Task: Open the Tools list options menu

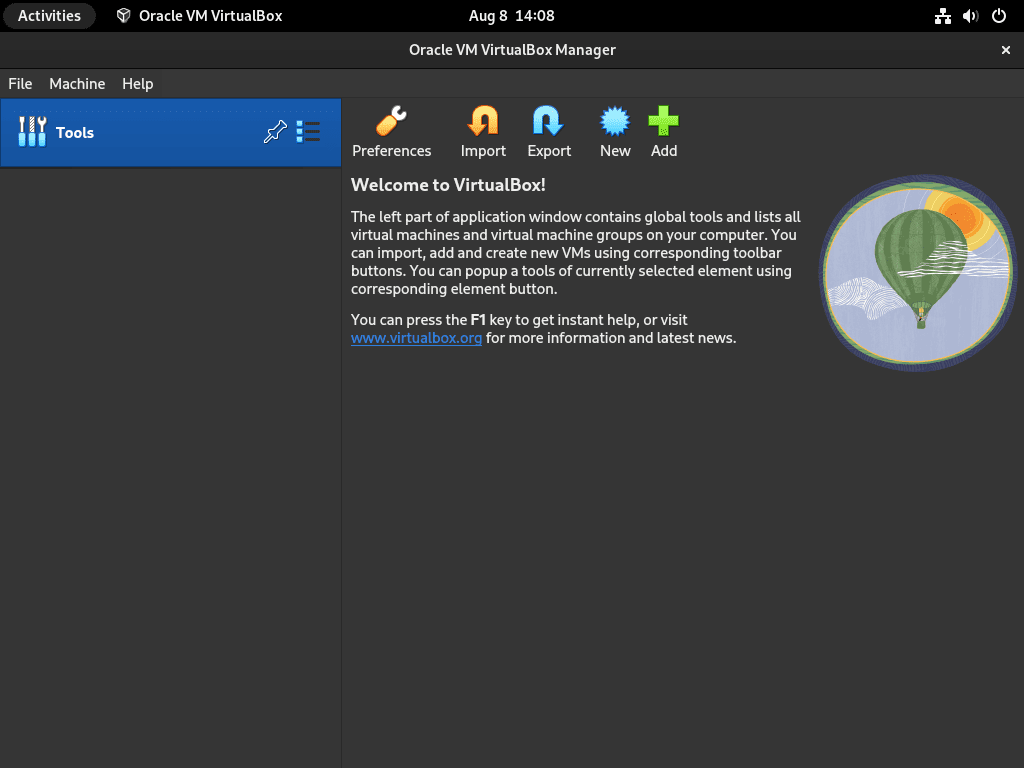Action: [308, 131]
